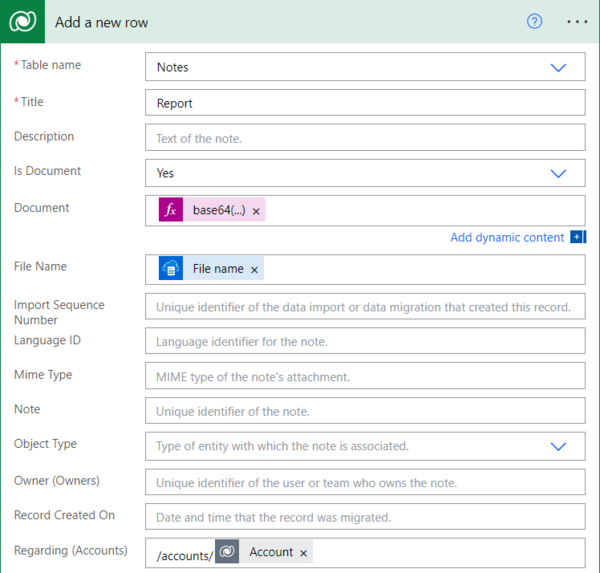The image size is (600, 573).
Task: Click the OneDrive file icon in File Name
Action: (x=171, y=269)
